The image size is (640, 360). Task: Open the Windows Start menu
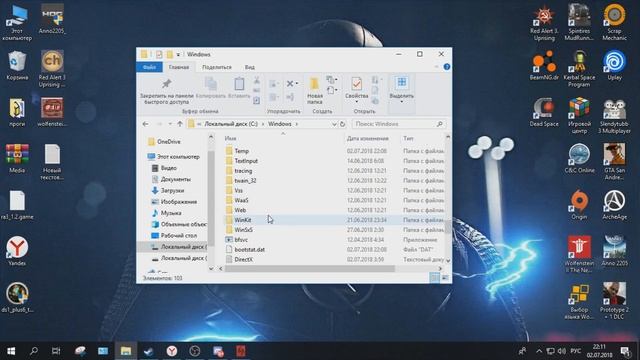point(11,351)
